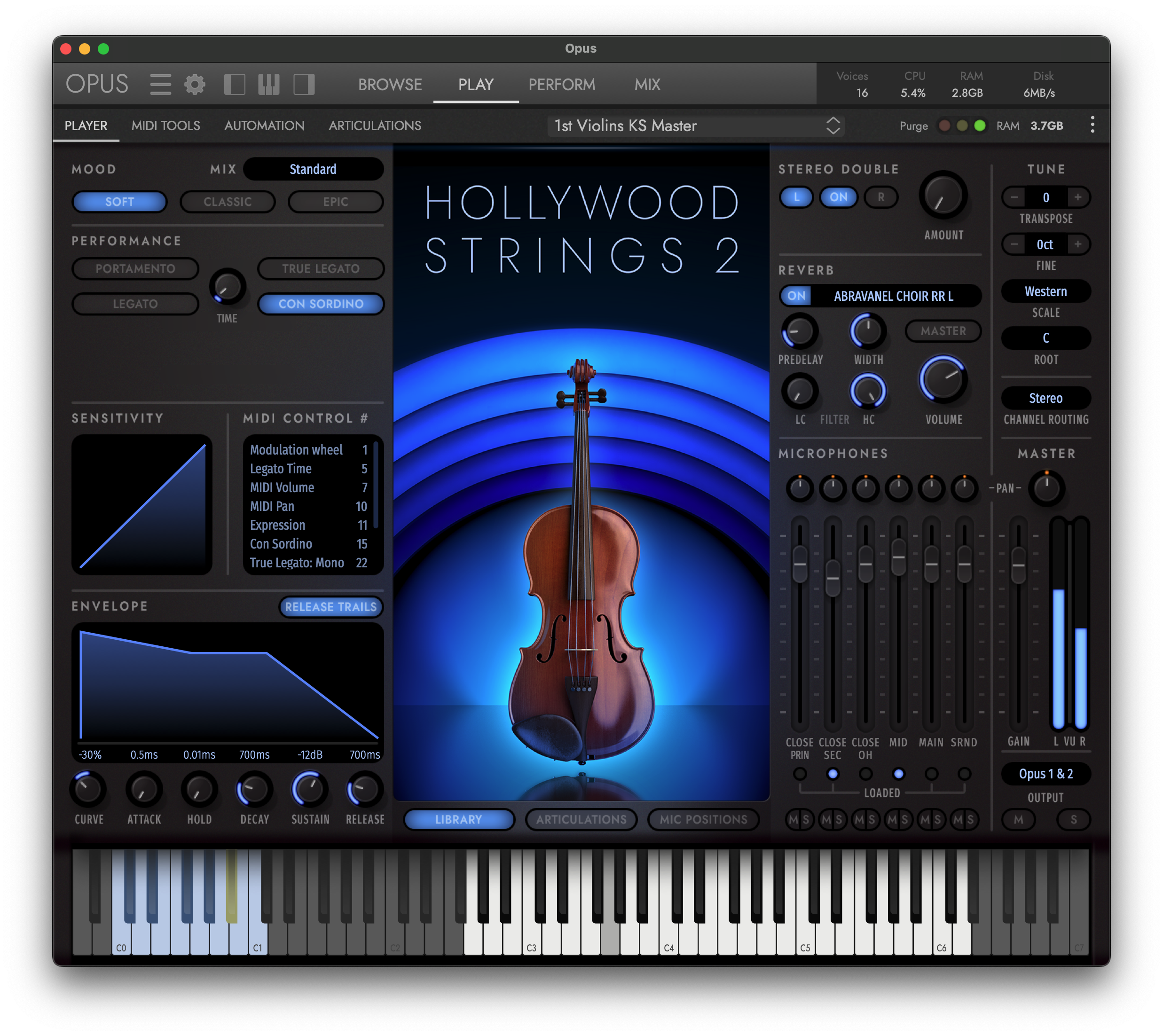Viewport: 1163px width, 1036px height.
Task: Click the envelope Hold knob
Action: [x=199, y=790]
